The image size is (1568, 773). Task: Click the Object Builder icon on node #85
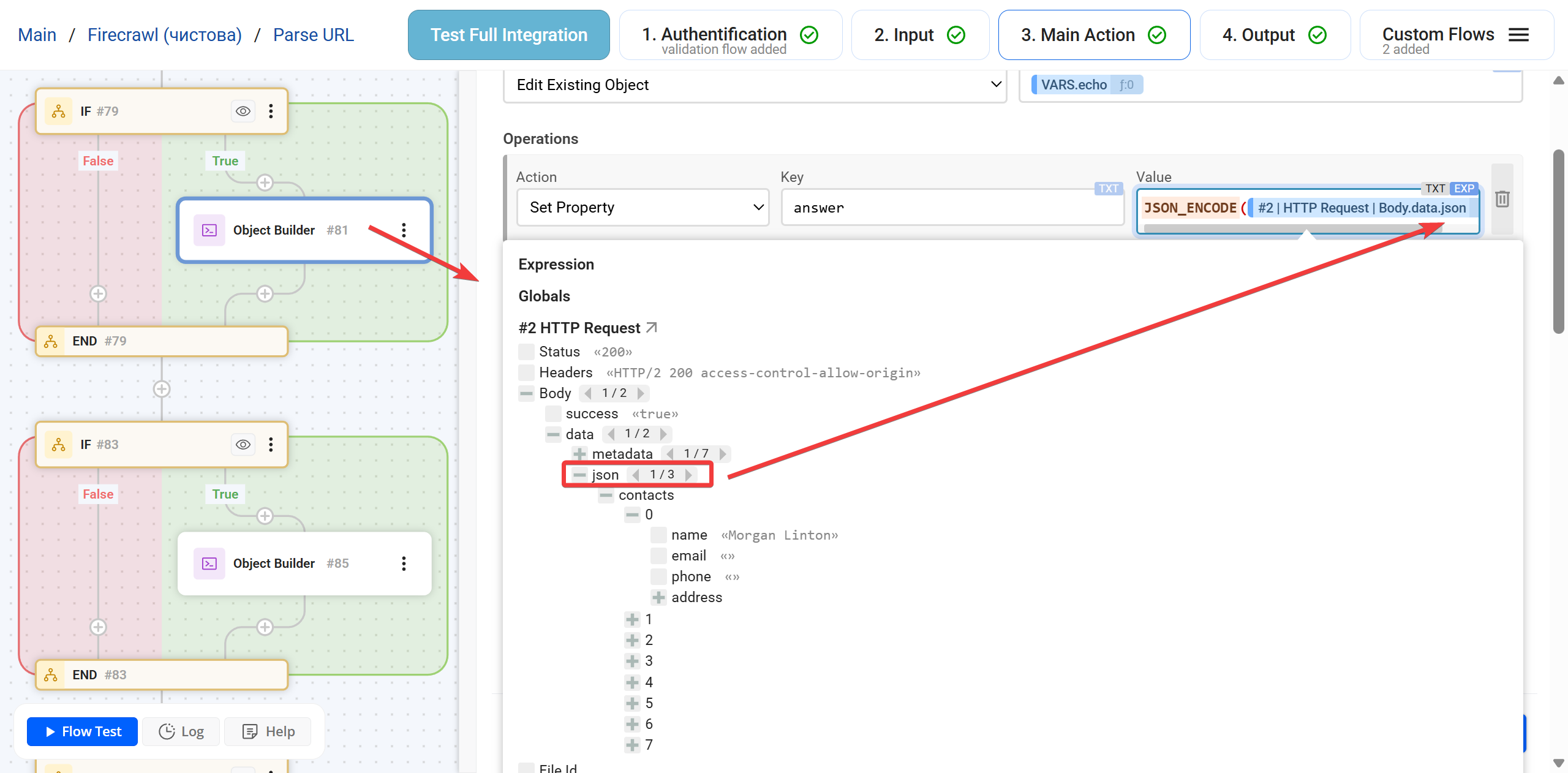pos(208,564)
